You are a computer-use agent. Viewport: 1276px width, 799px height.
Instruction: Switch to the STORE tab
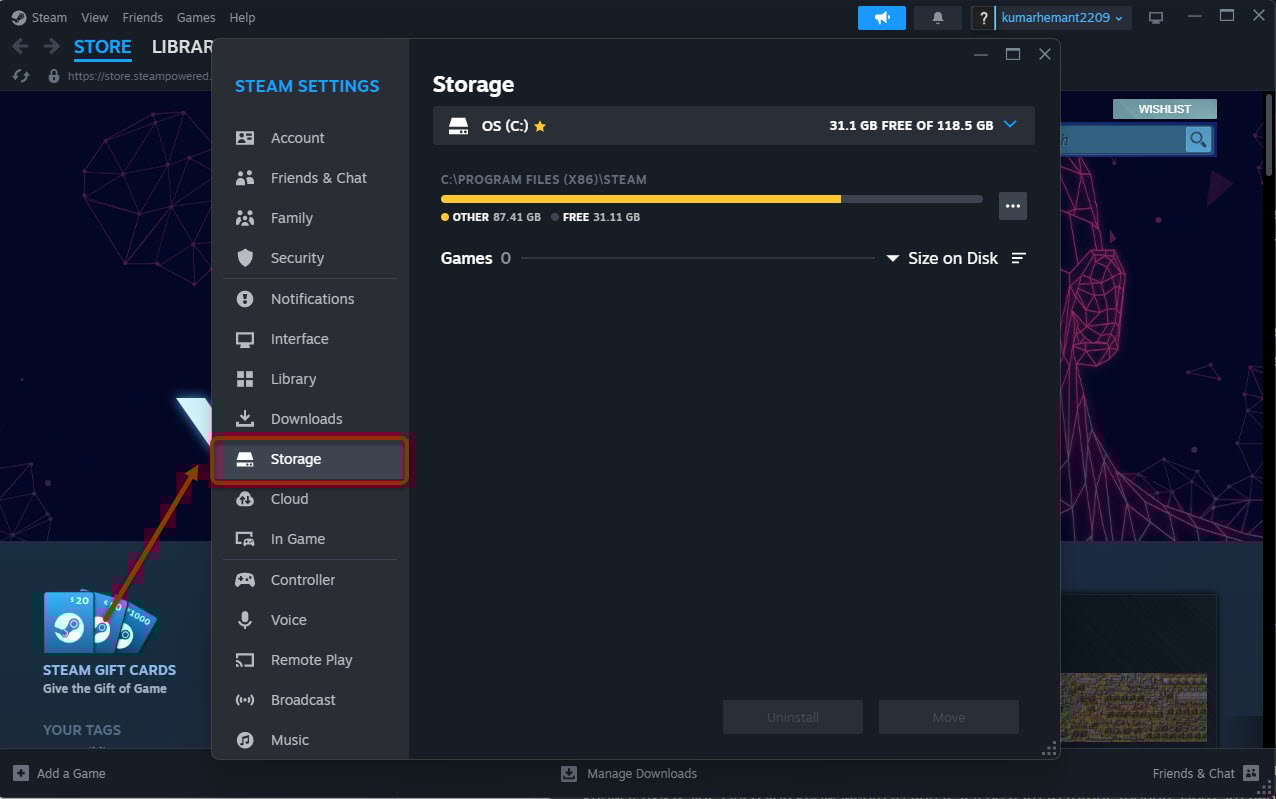[x=102, y=46]
